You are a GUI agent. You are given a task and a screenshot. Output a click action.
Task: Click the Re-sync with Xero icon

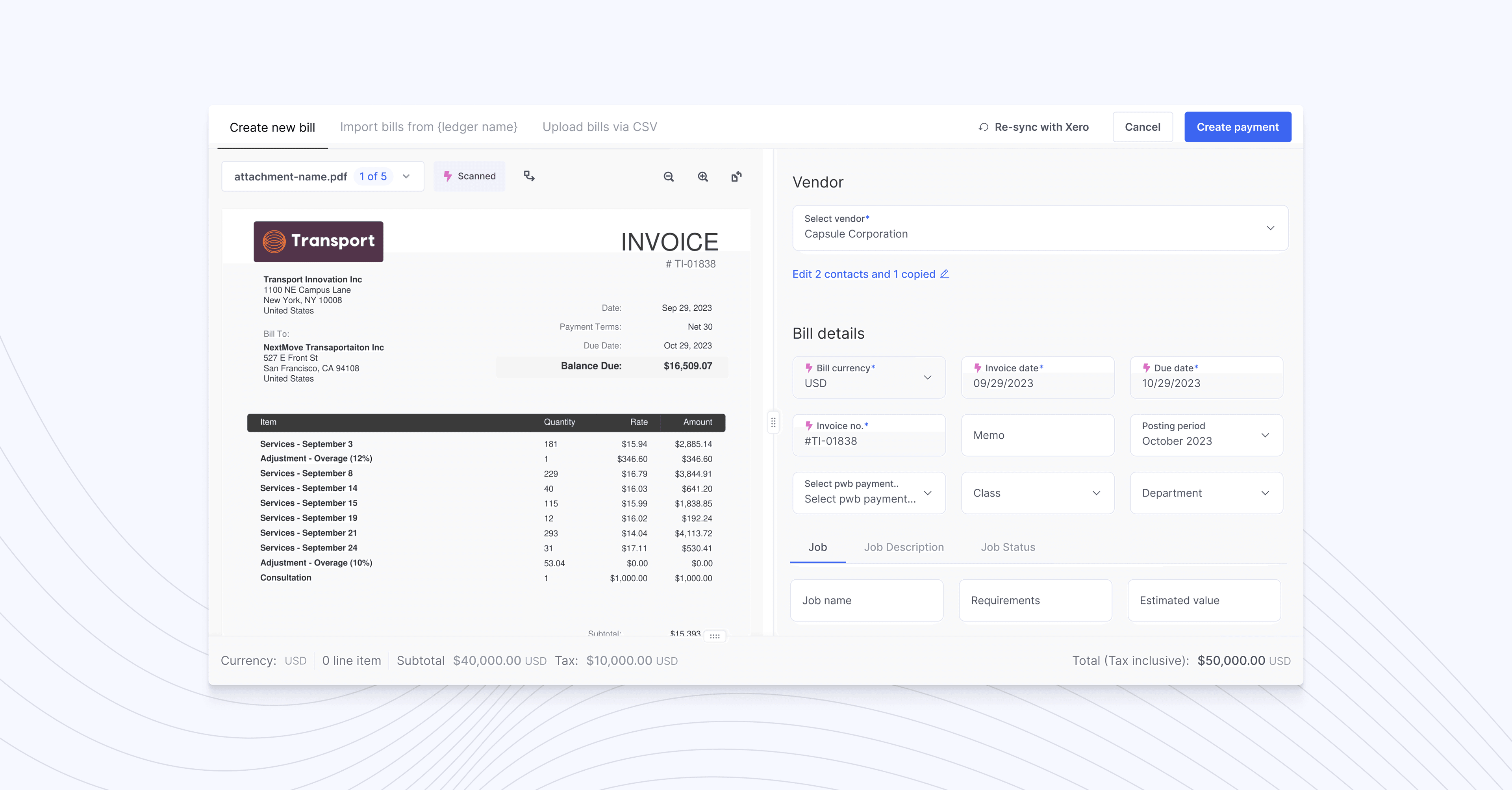(984, 126)
